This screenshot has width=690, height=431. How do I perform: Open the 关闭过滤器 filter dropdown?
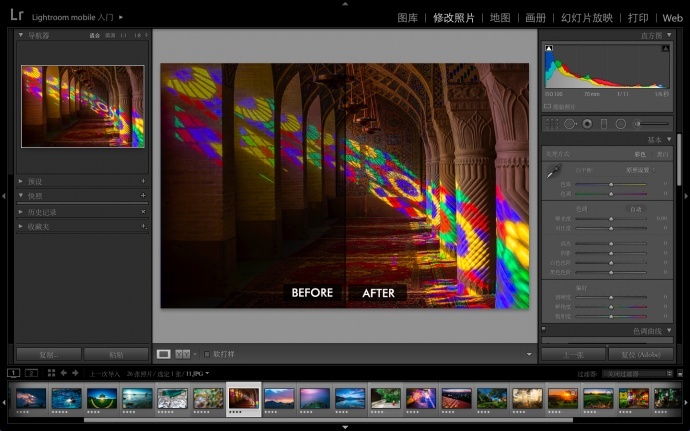(x=635, y=373)
